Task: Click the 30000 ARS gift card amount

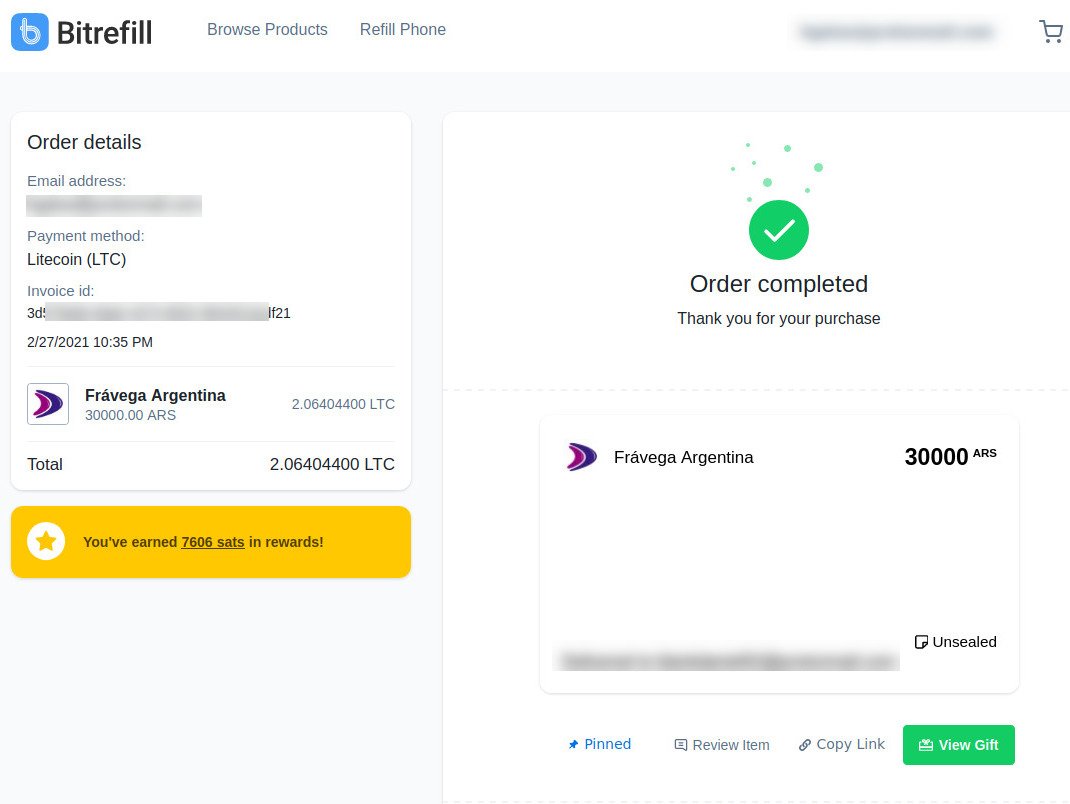Action: coord(951,456)
